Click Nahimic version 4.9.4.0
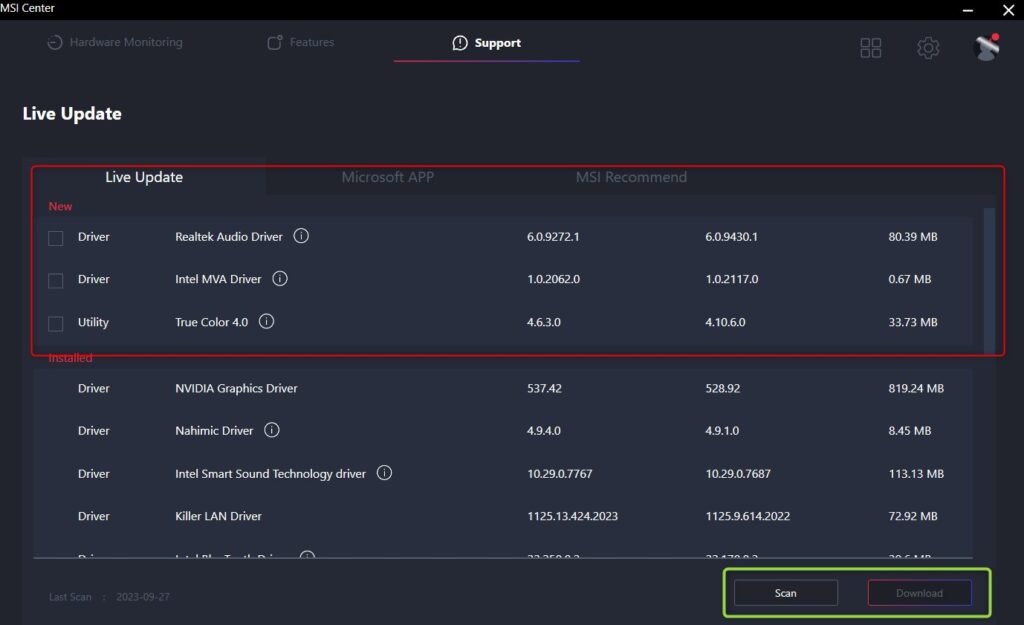 tap(543, 430)
